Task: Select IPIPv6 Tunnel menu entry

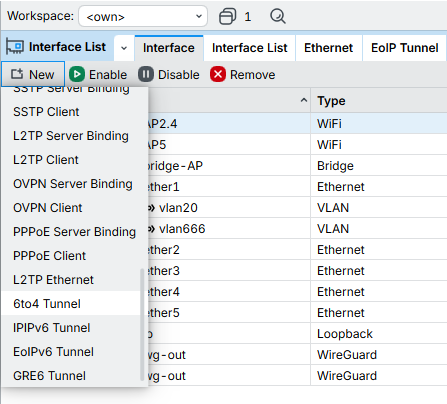Action: pyautogui.click(x=71, y=328)
